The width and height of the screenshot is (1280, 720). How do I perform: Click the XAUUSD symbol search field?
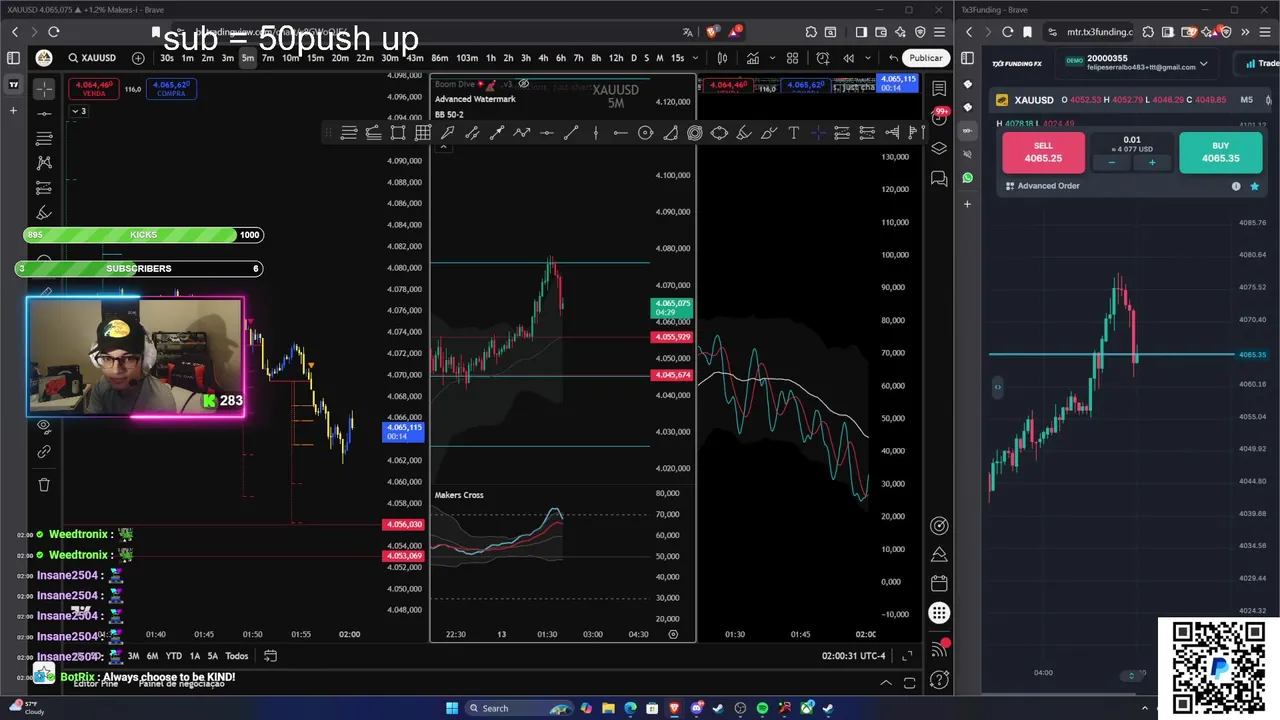pyautogui.click(x=92, y=58)
